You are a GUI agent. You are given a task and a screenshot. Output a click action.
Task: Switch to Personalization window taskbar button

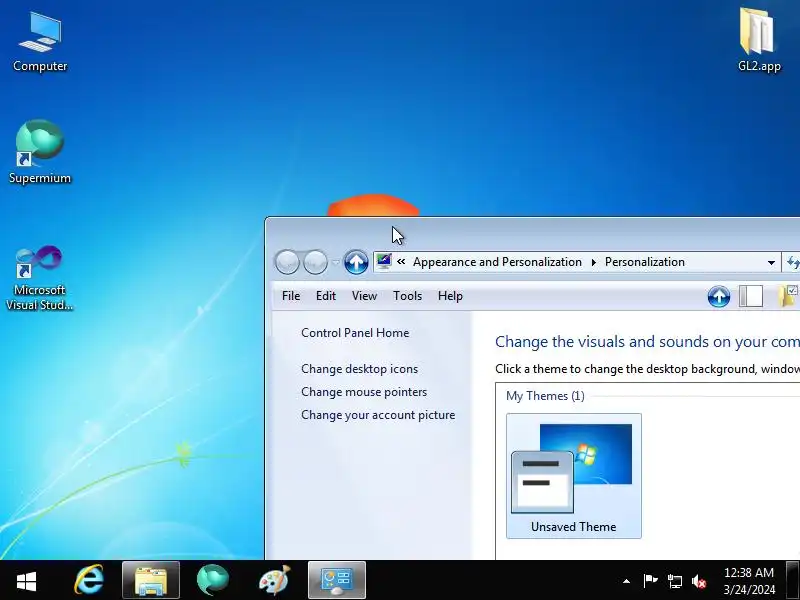click(337, 580)
